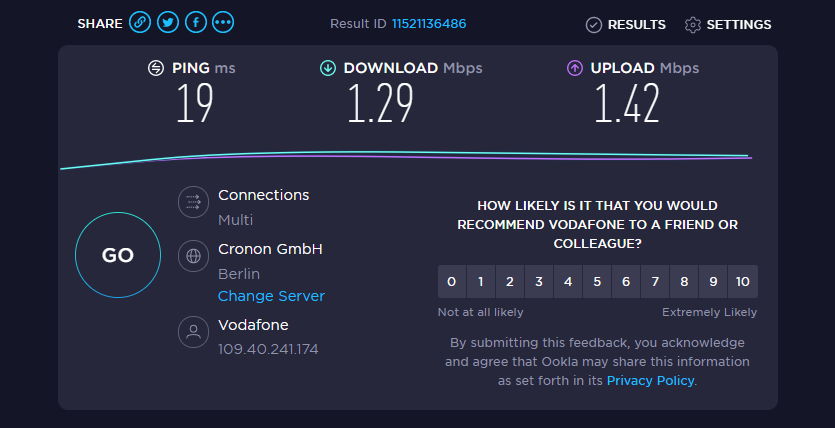The image size is (835, 428).
Task: Click the globe server icon
Action: pyautogui.click(x=193, y=256)
